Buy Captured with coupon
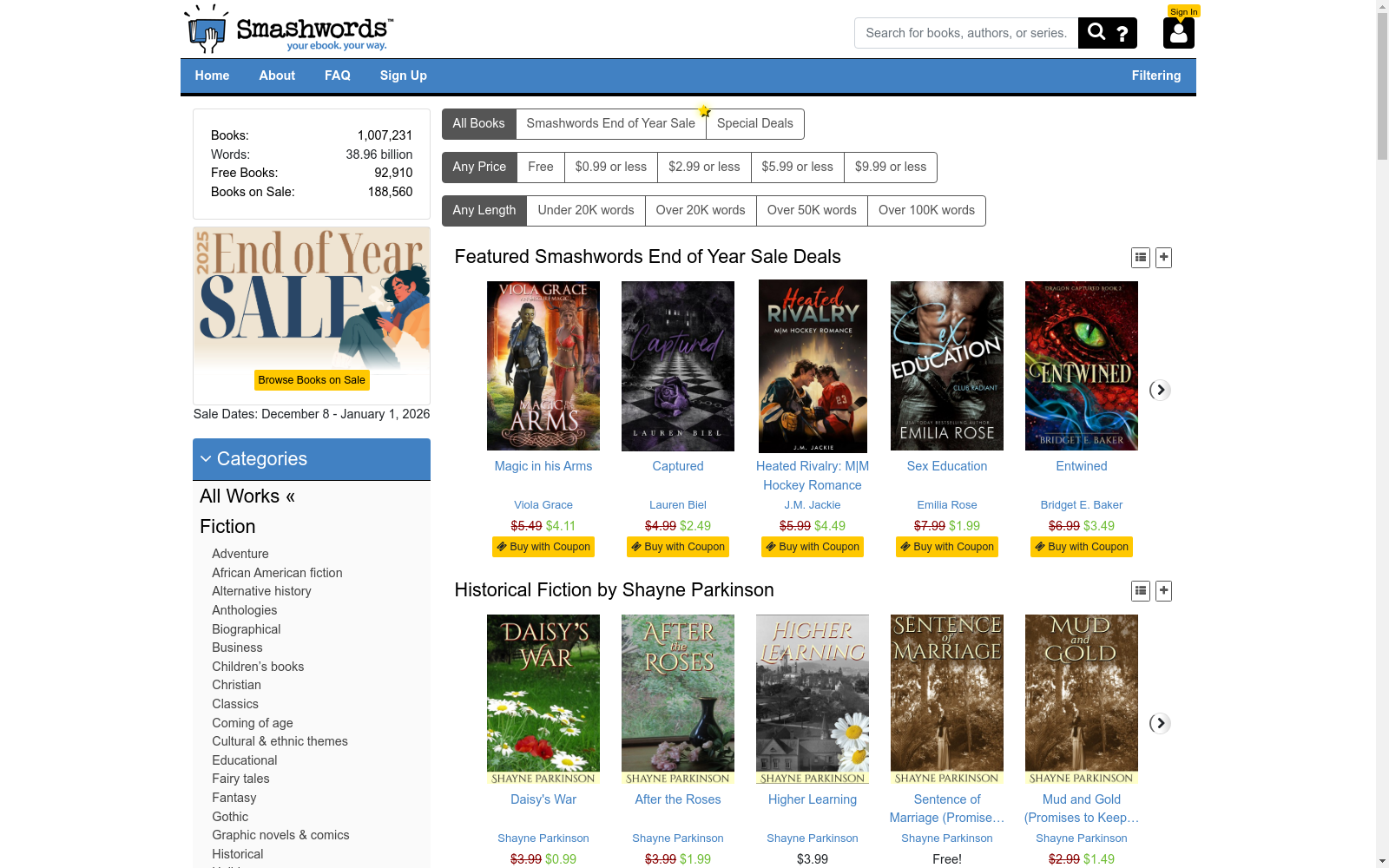The image size is (1389, 868). coord(678,547)
